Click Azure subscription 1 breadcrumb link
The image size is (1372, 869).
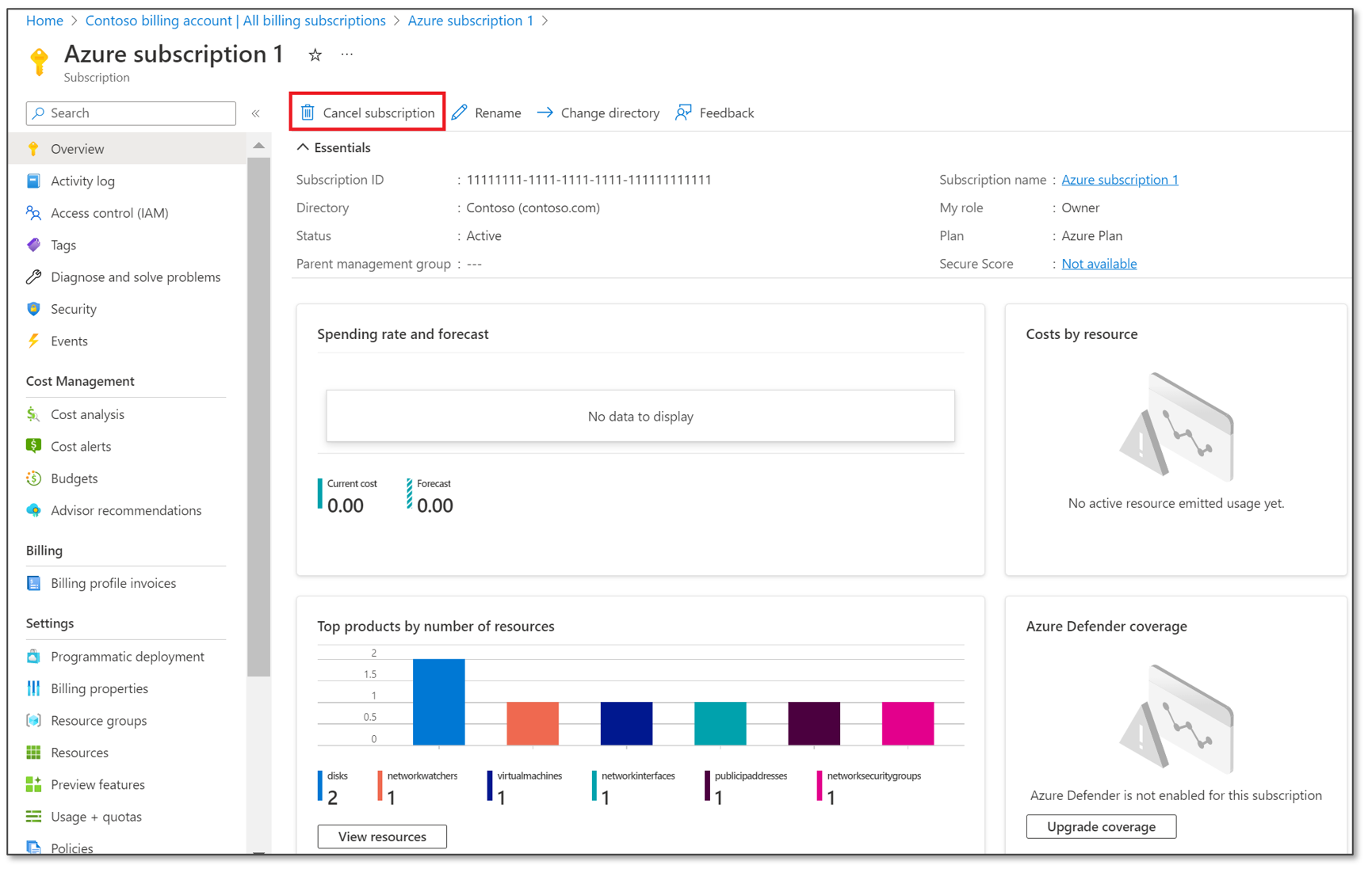(470, 21)
